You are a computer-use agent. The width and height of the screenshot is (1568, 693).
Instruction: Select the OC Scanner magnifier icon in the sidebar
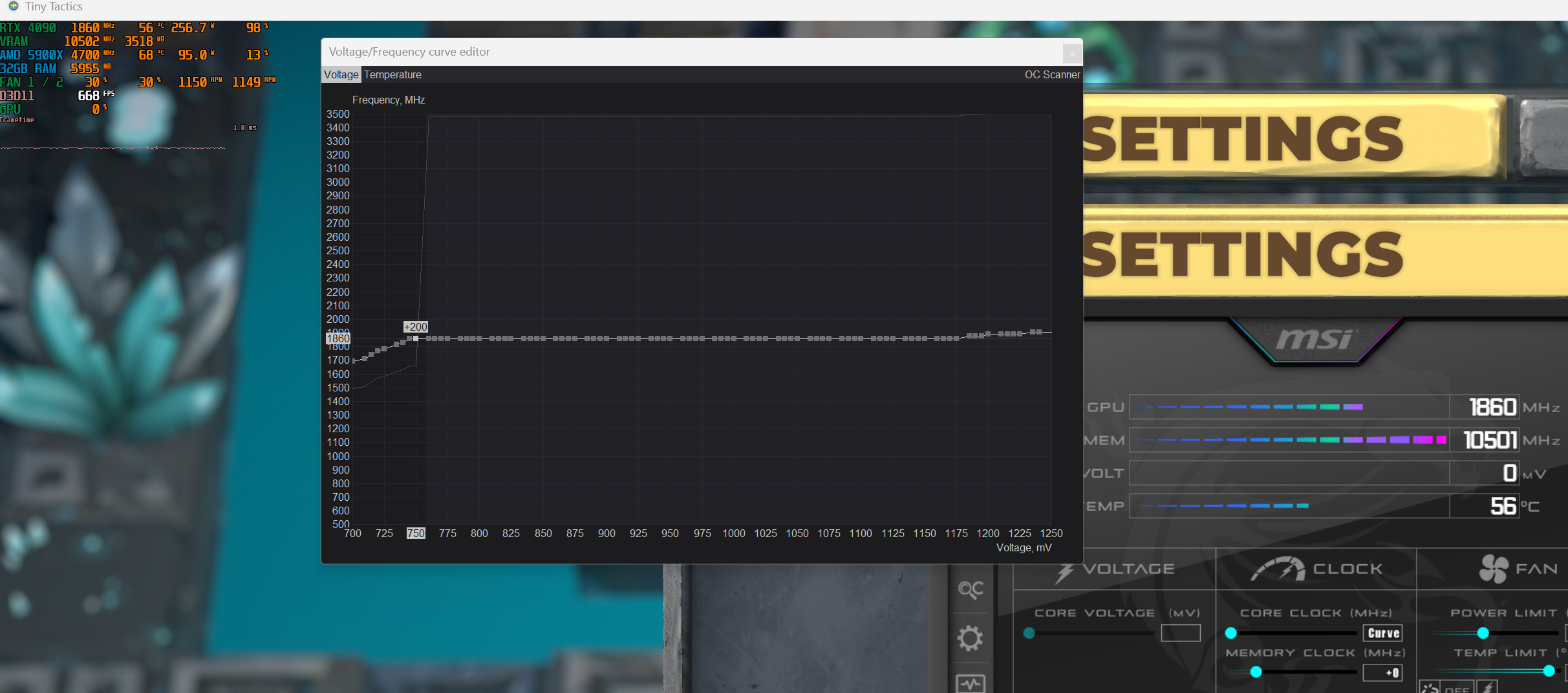(x=971, y=590)
